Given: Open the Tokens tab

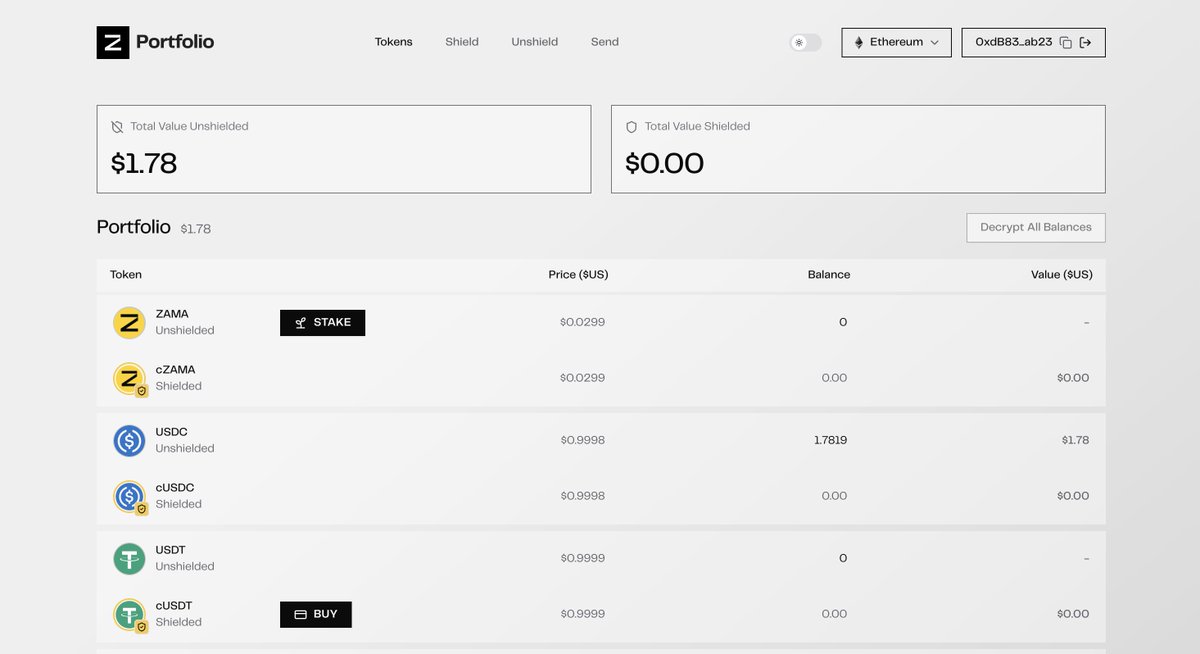Looking at the screenshot, I should point(394,42).
